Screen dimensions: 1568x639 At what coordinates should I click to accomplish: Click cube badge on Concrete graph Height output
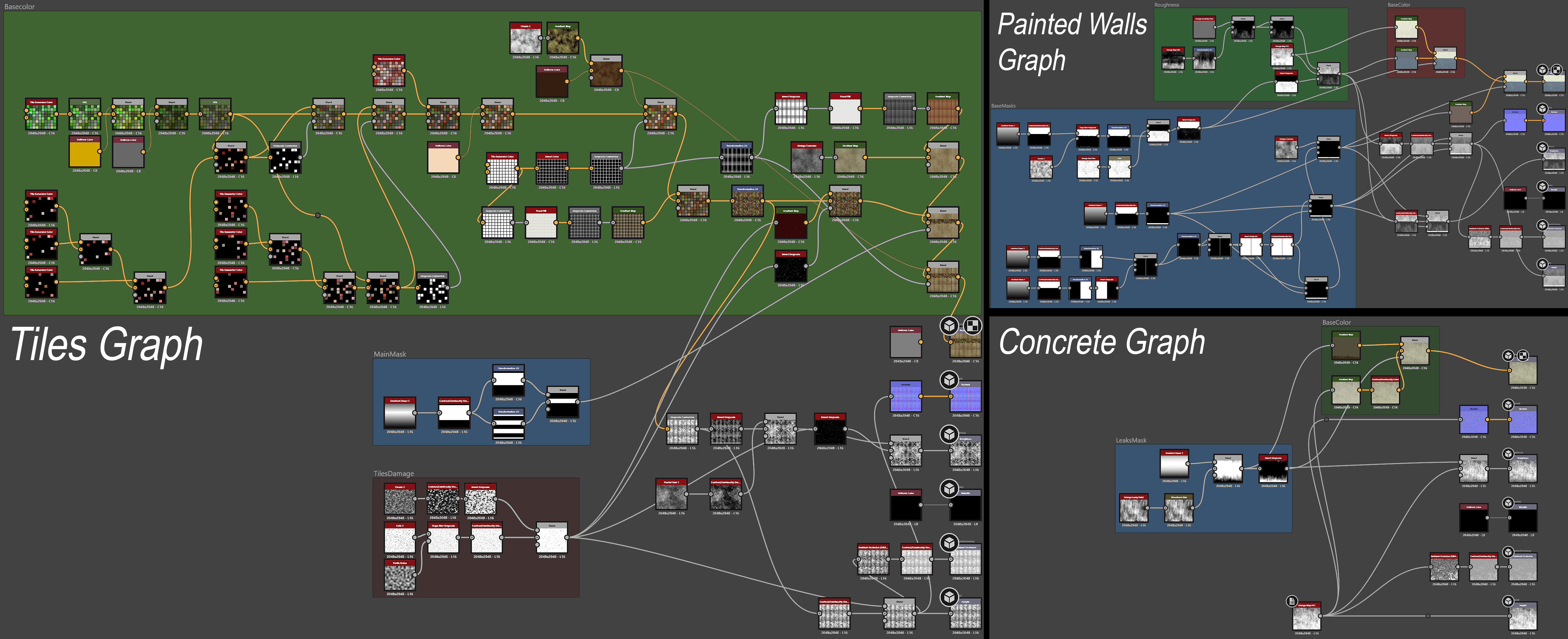point(1508,601)
